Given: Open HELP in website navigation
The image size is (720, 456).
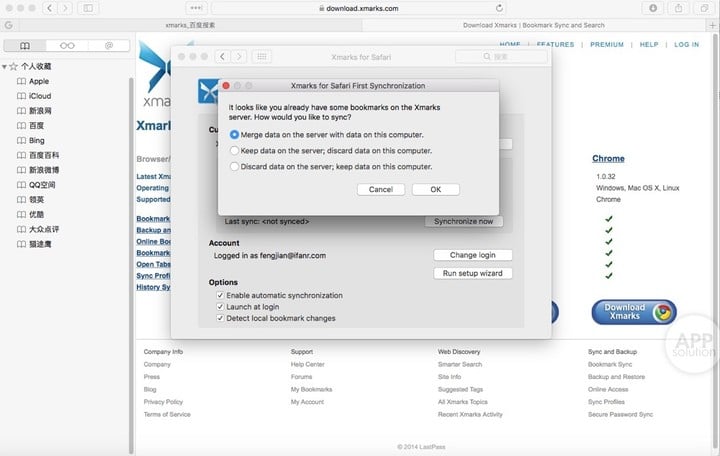Looking at the screenshot, I should click(x=649, y=45).
